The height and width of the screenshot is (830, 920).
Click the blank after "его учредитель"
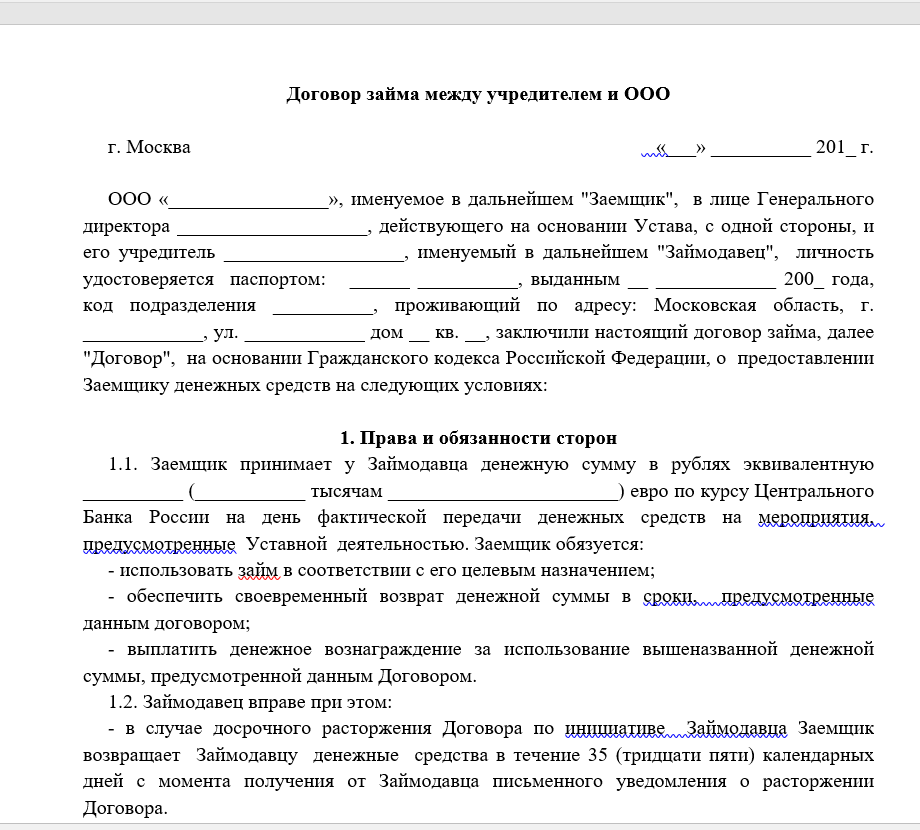pyautogui.click(x=314, y=253)
